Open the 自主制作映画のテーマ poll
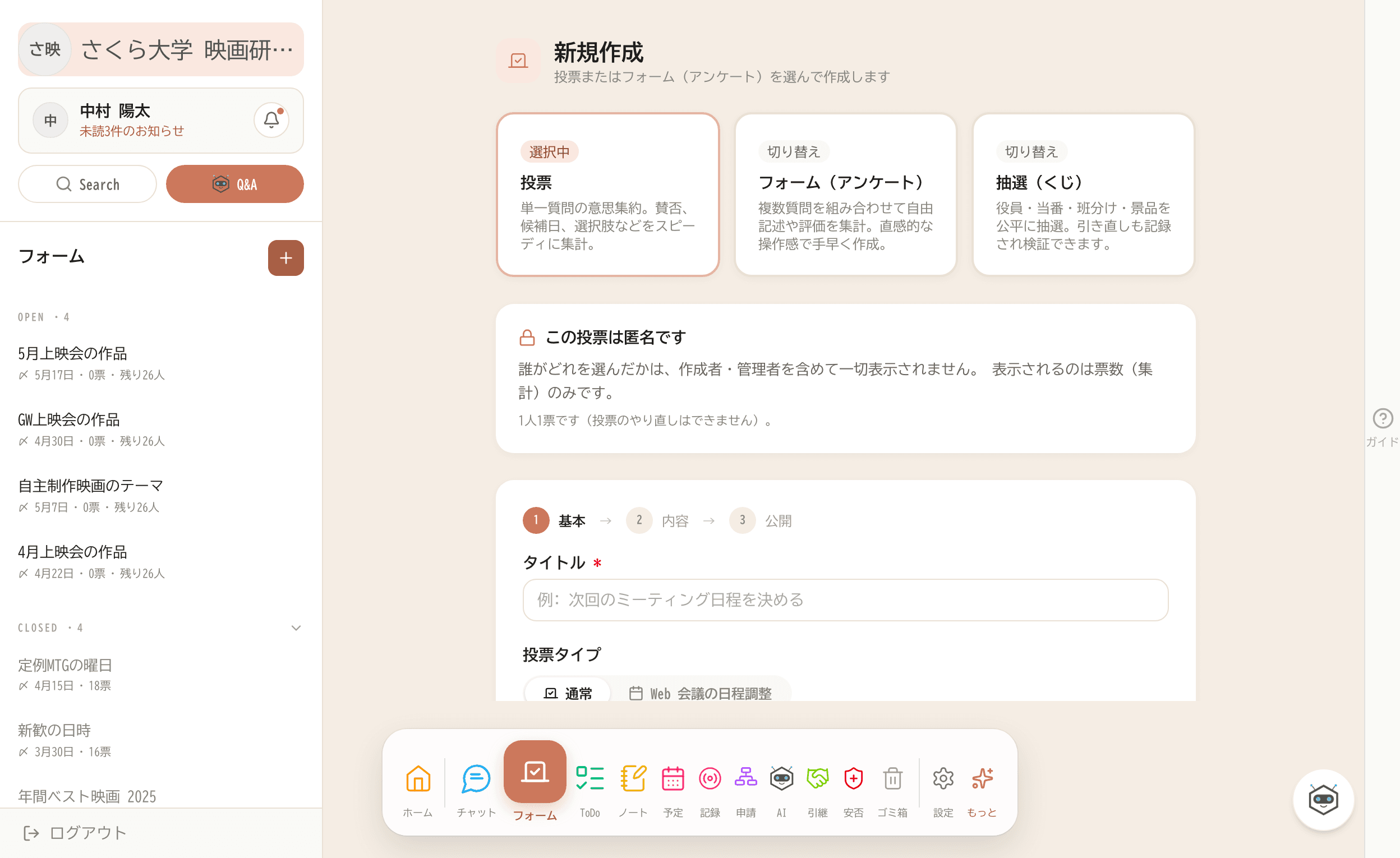The width and height of the screenshot is (1400, 858). click(x=161, y=495)
